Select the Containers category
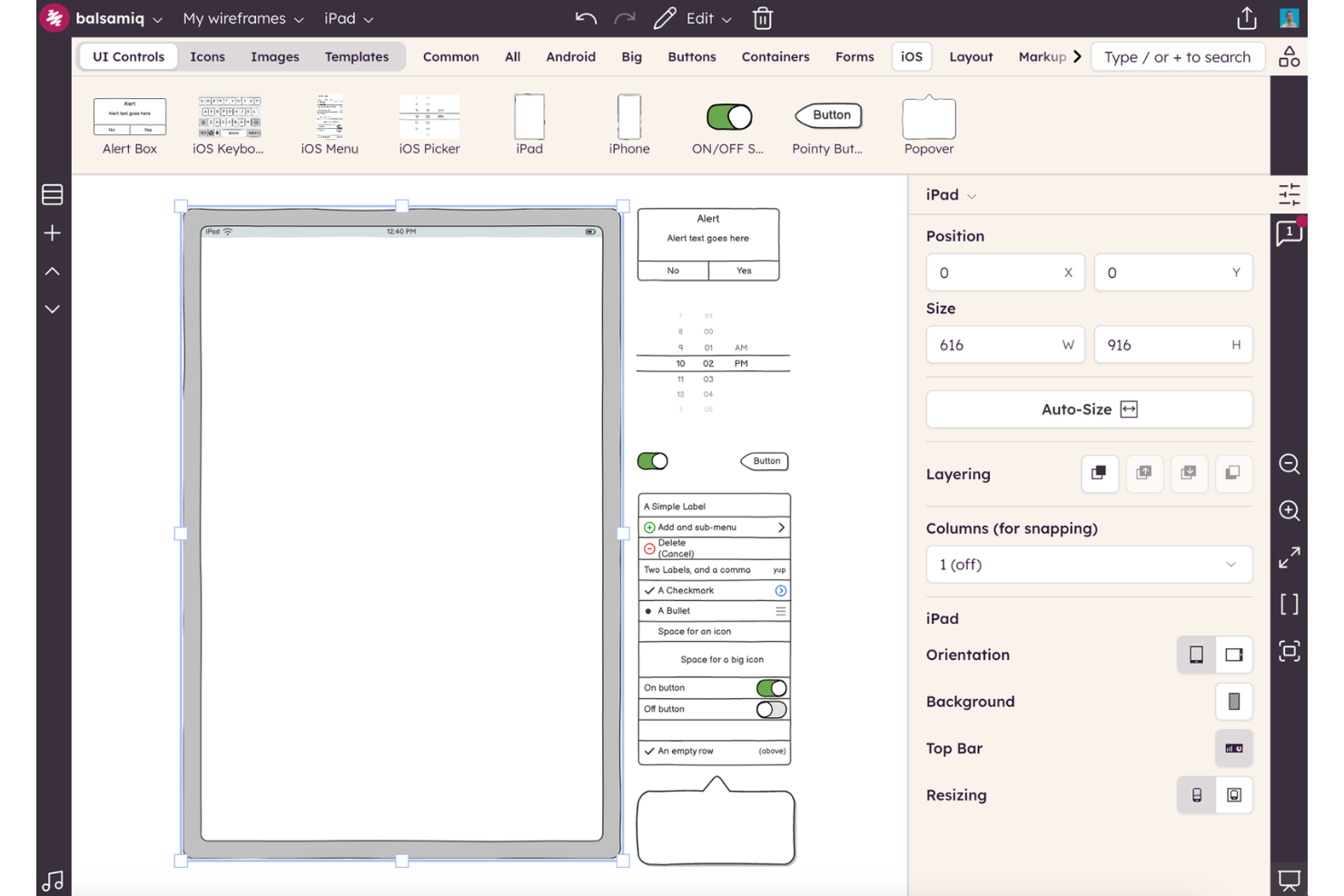This screenshot has height=896, width=1344. tap(776, 56)
